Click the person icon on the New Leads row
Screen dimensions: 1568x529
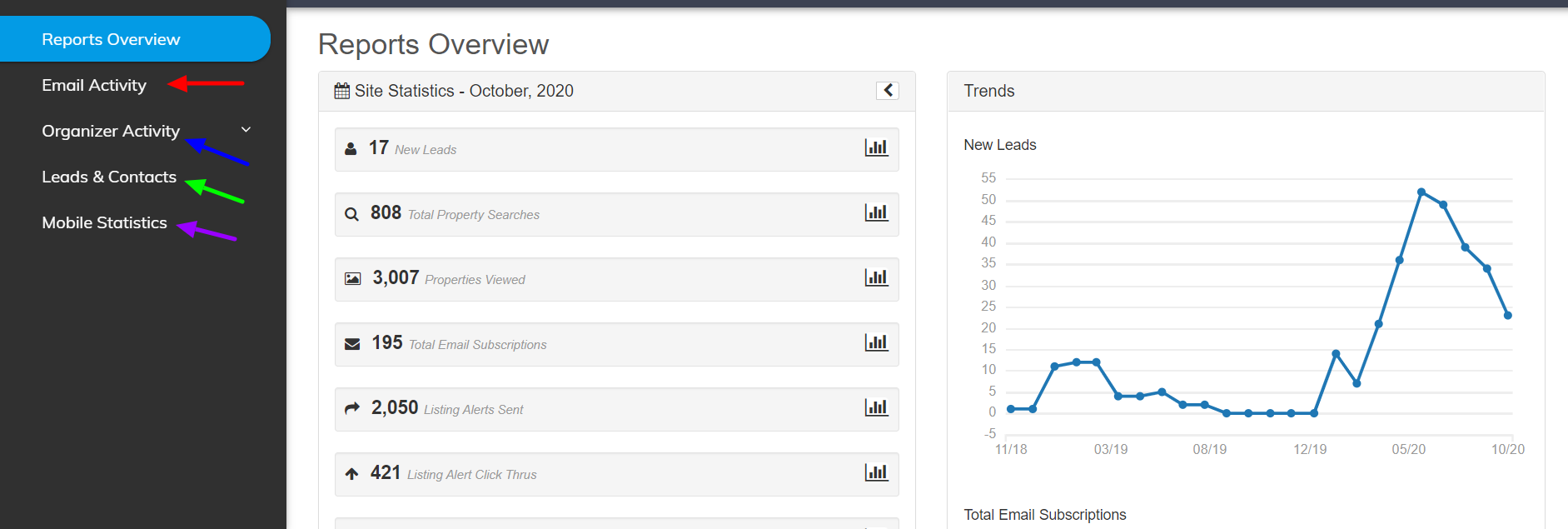351,148
